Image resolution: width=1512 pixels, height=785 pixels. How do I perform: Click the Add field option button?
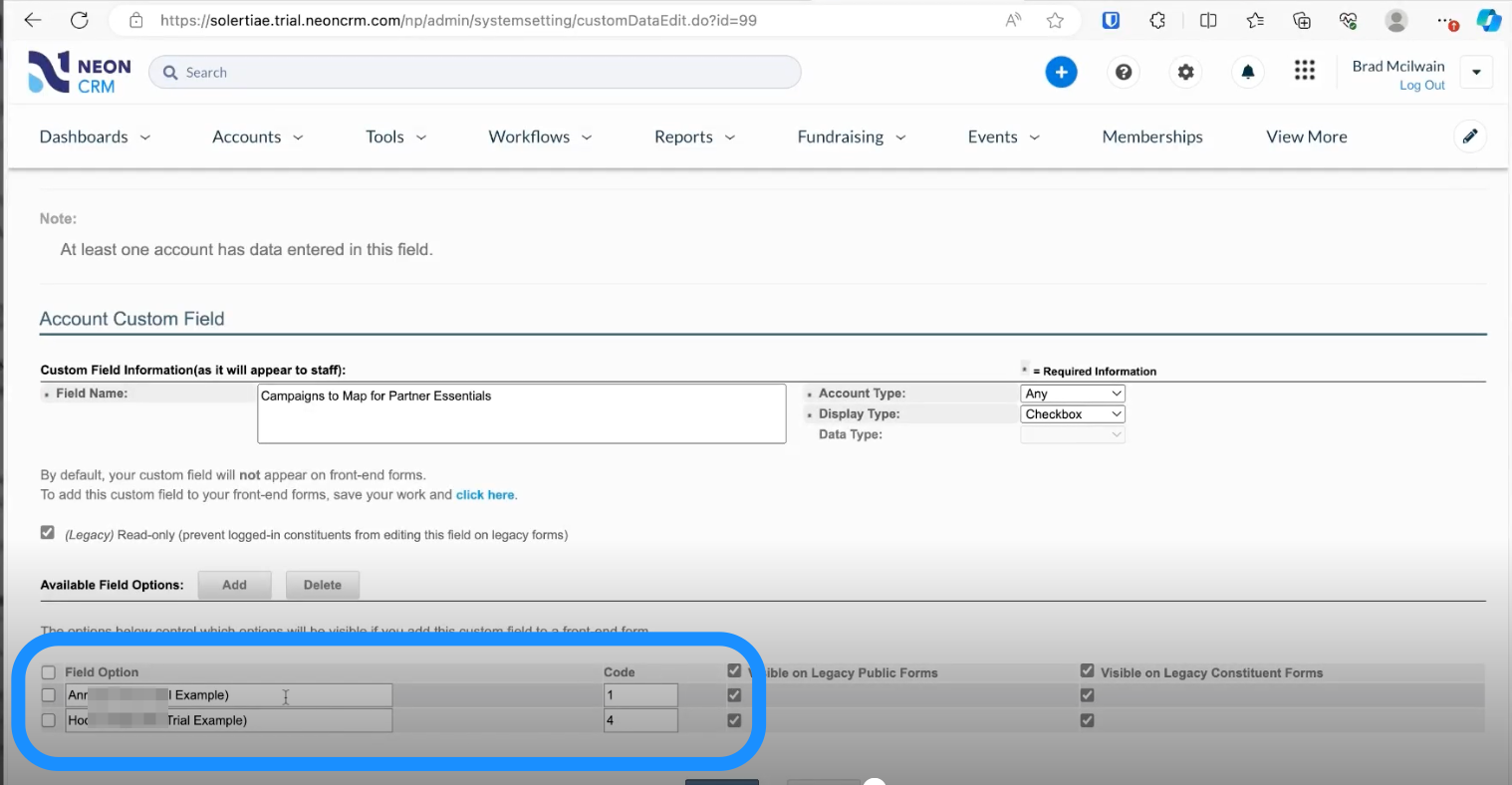(x=234, y=585)
